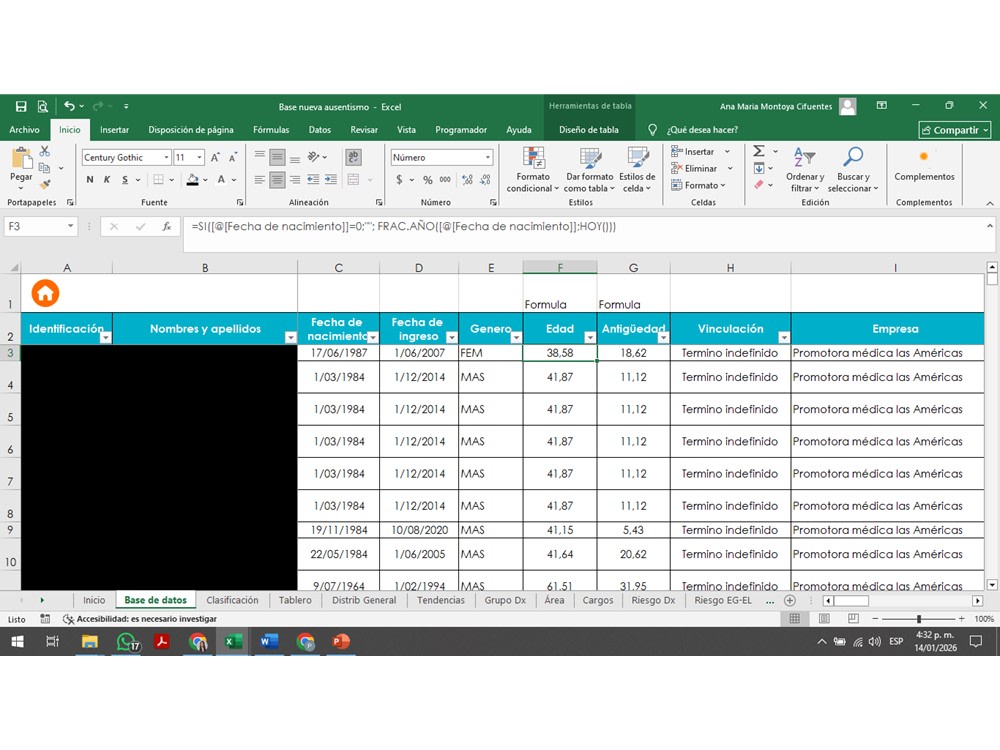This screenshot has width=1000, height=750.
Task: Open the Archivo menu
Action: click(x=24, y=129)
